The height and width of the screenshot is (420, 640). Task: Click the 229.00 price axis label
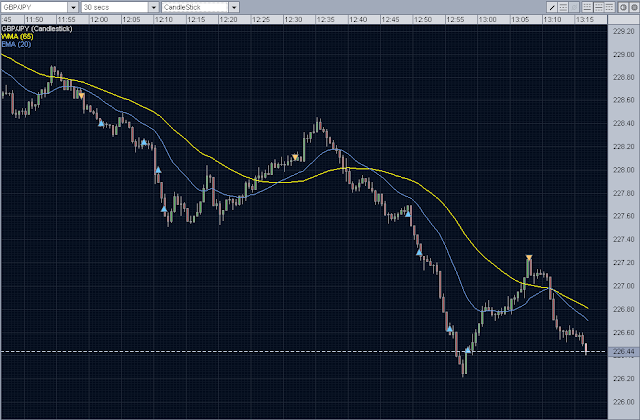[624, 55]
